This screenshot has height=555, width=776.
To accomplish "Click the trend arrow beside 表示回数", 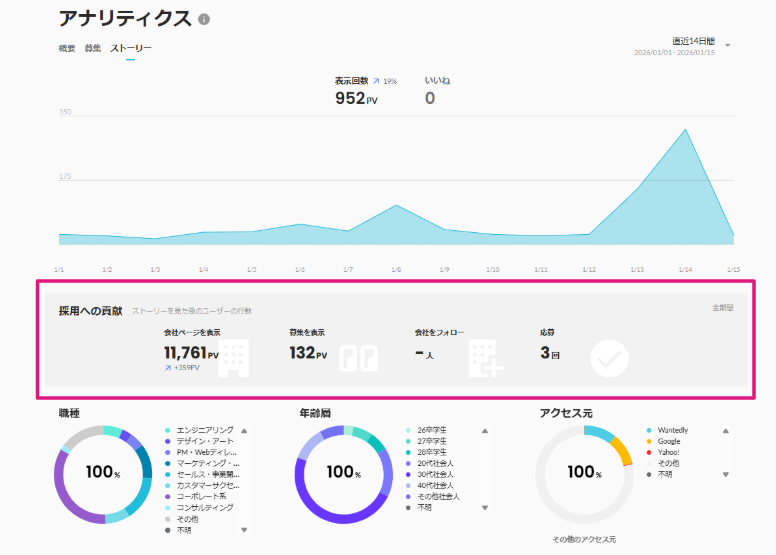I will pos(376,81).
